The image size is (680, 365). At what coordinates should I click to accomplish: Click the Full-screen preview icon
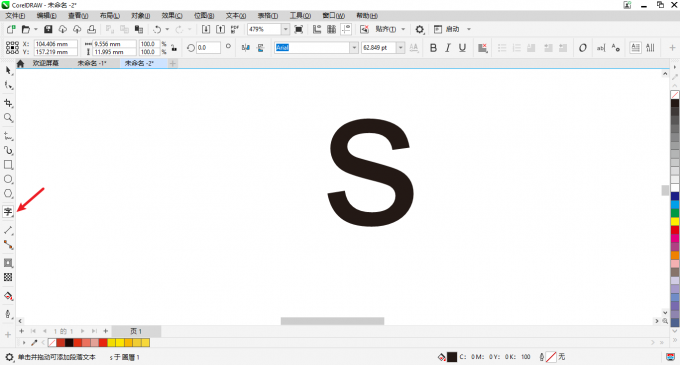point(299,29)
